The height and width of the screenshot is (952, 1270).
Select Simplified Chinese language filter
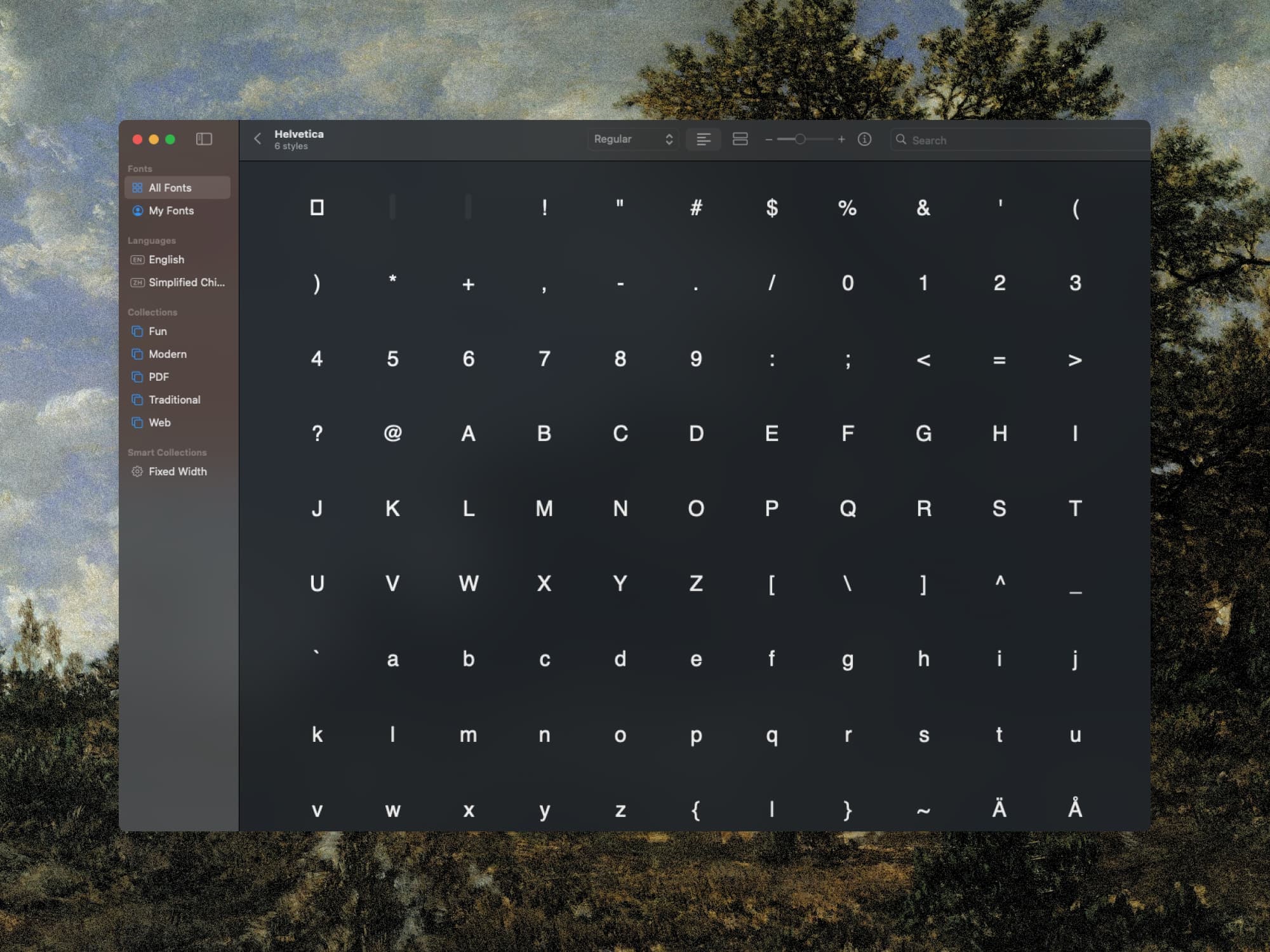(186, 282)
